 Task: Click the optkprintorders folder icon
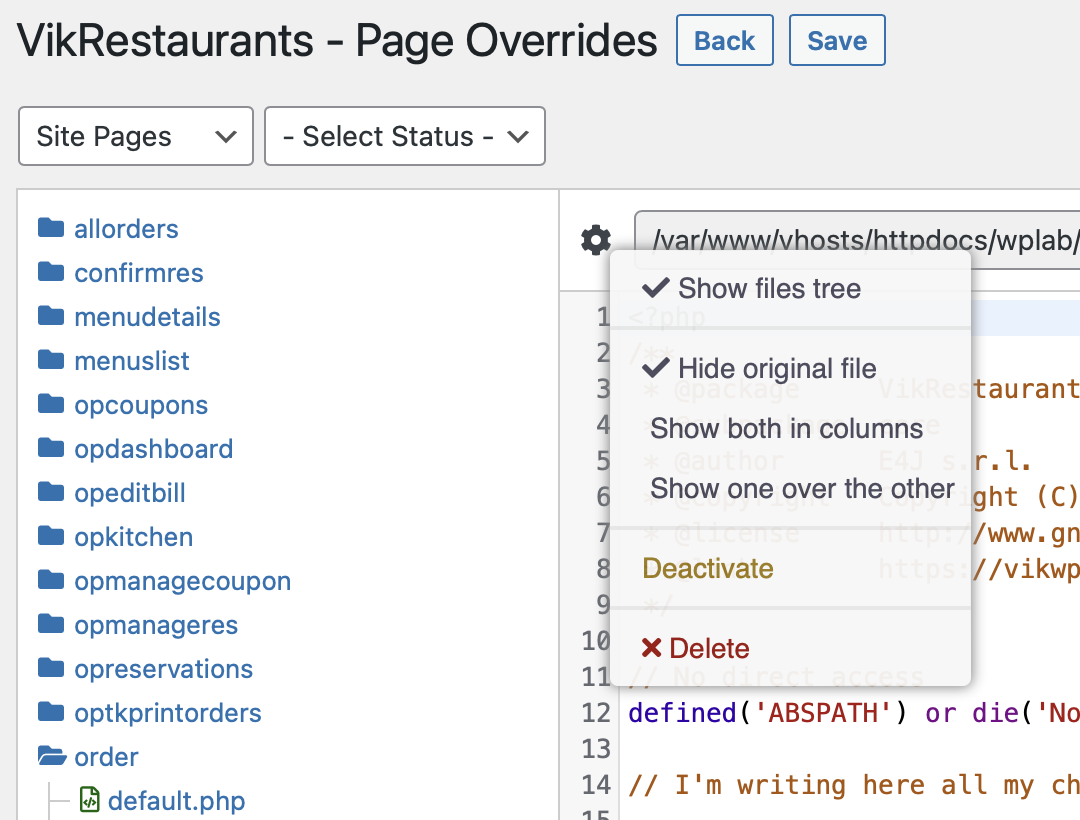click(51, 712)
